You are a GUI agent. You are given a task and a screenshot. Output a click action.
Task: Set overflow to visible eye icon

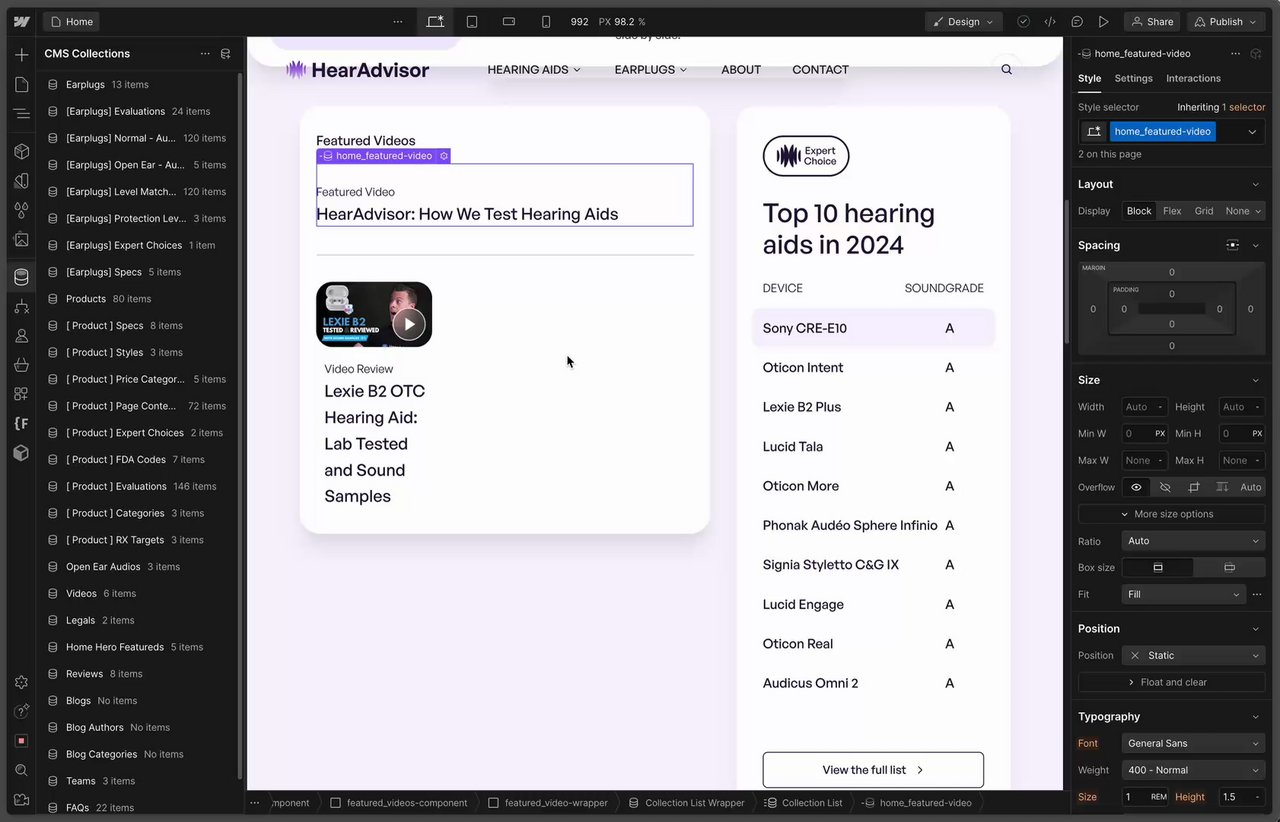pyautogui.click(x=1136, y=487)
